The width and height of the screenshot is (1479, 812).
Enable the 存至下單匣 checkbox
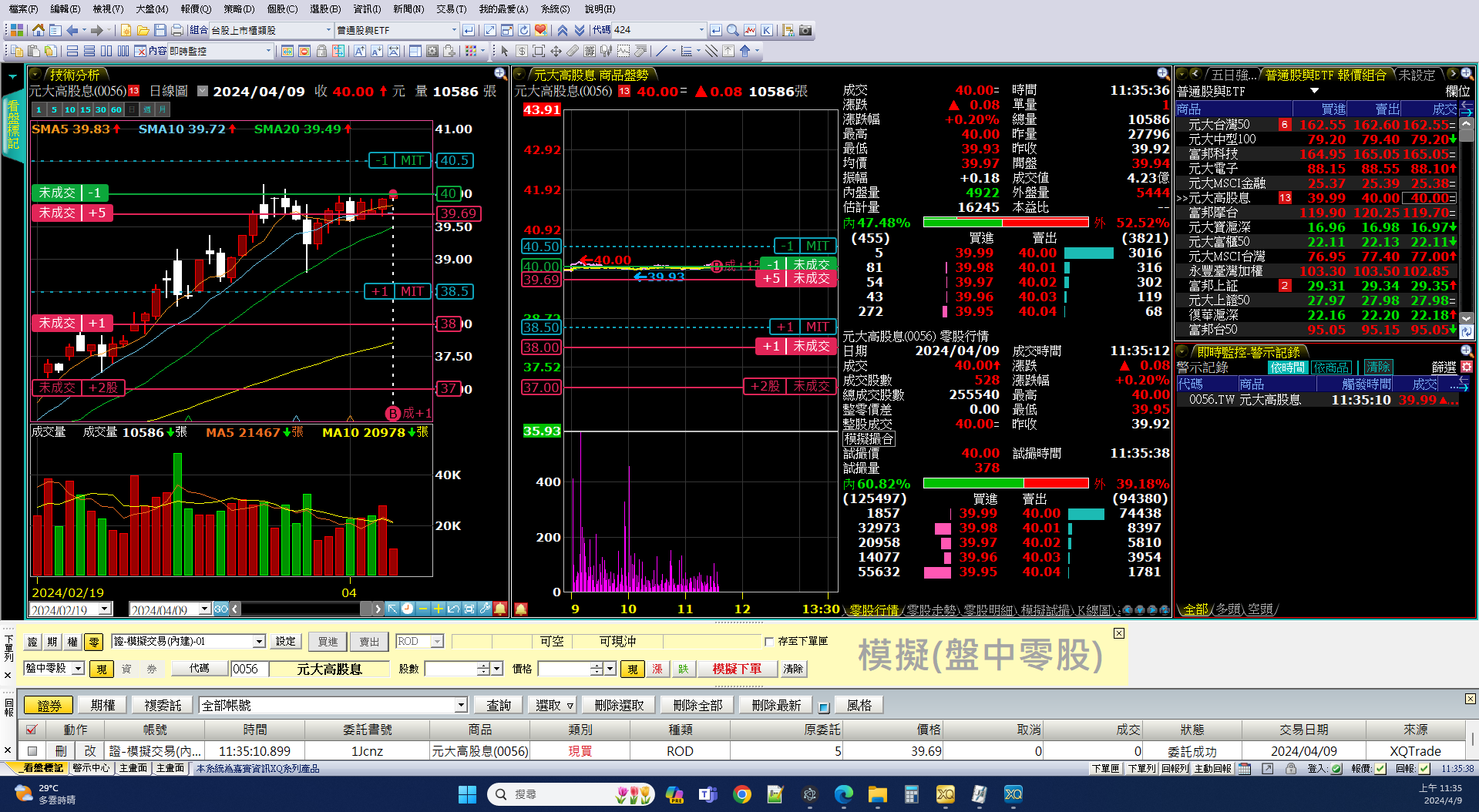click(x=768, y=641)
